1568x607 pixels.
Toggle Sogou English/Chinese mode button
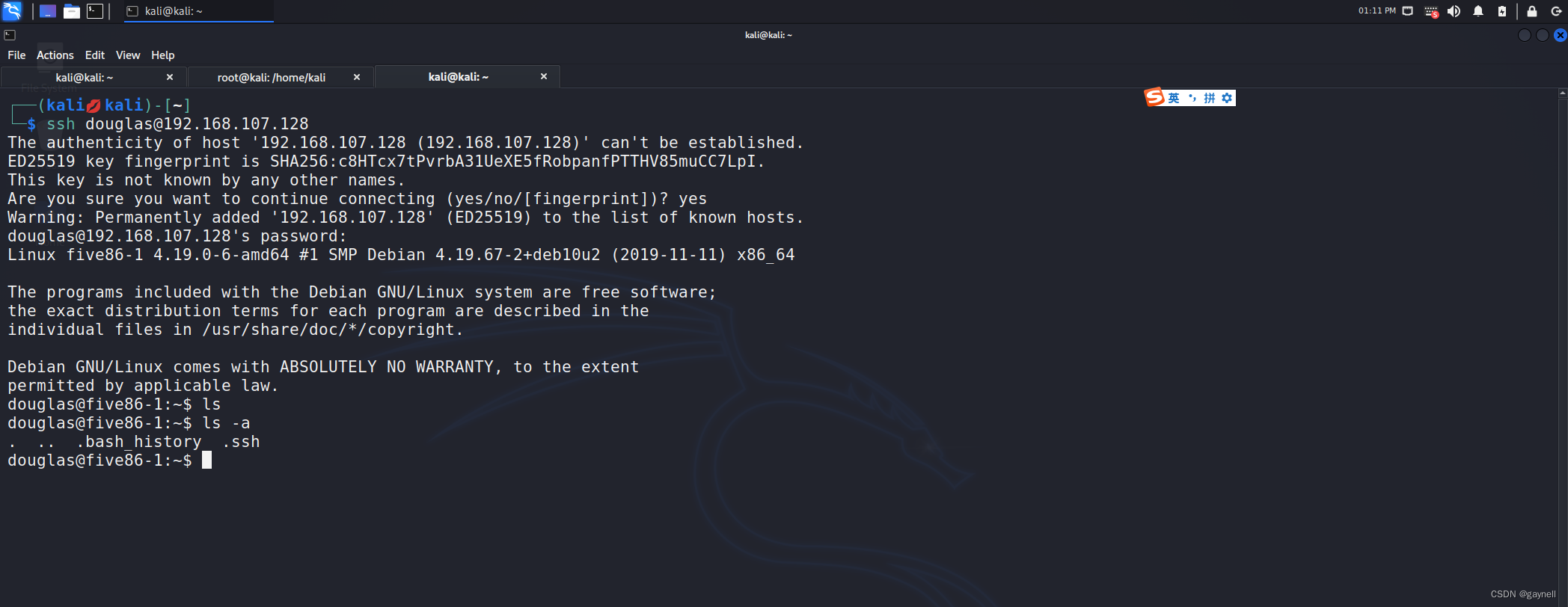[1174, 98]
